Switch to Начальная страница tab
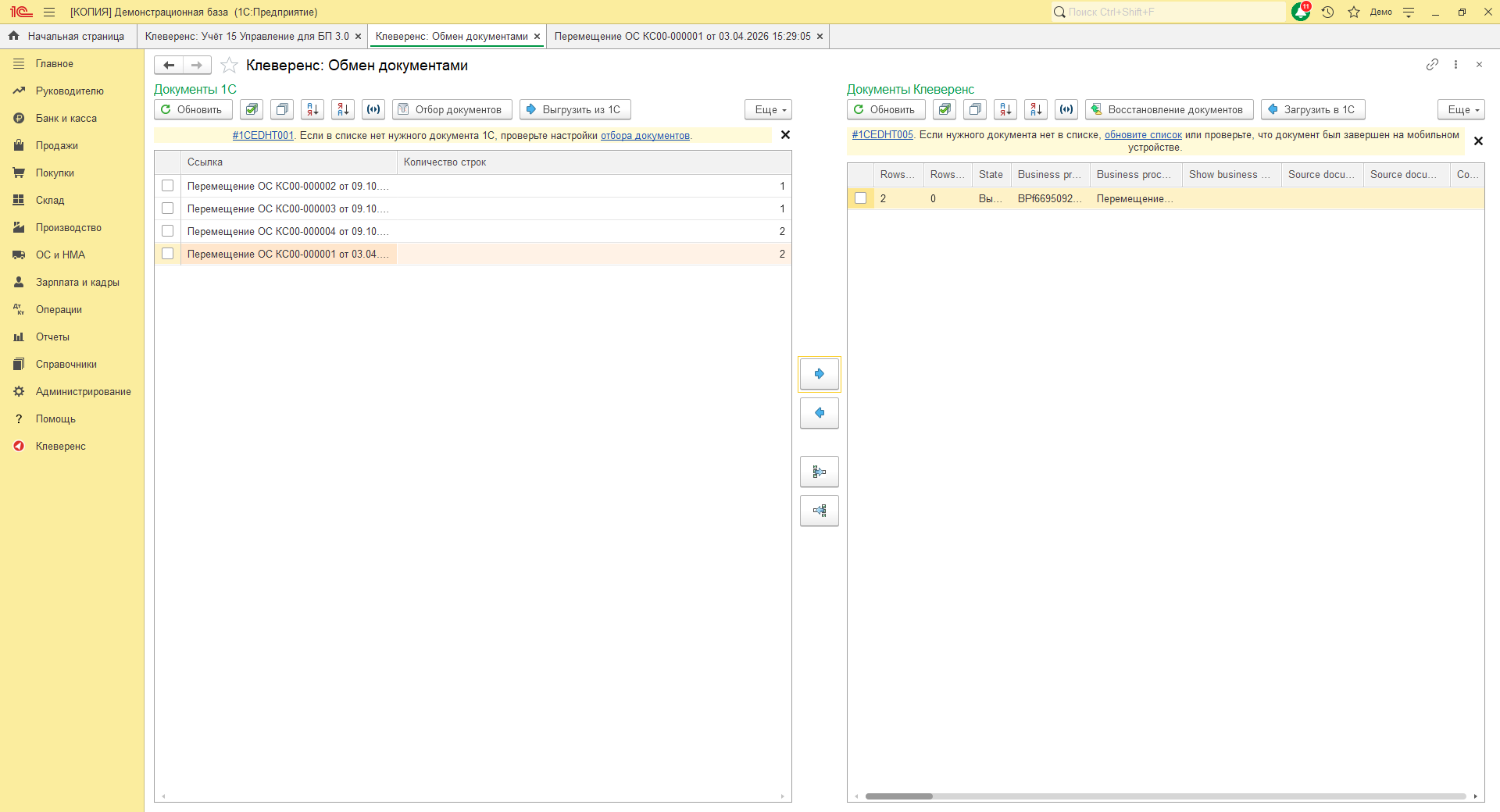The image size is (1500, 812). pos(68,37)
